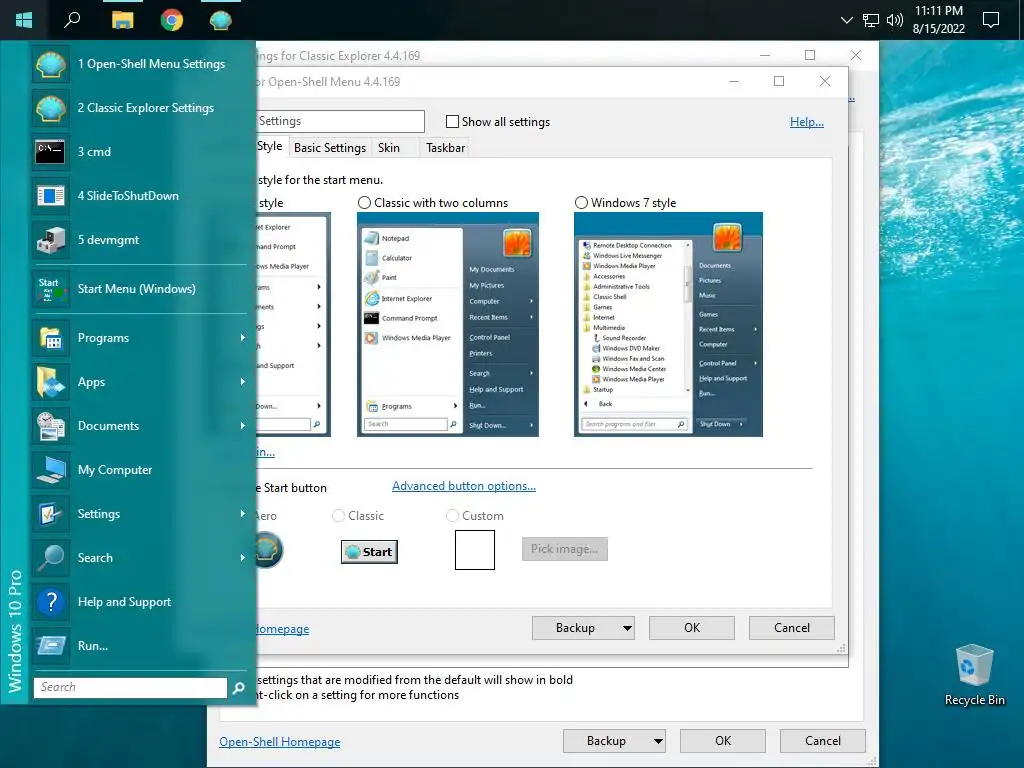The width and height of the screenshot is (1024, 768).
Task: Expand the Apps submenu arrow
Action: coord(242,381)
